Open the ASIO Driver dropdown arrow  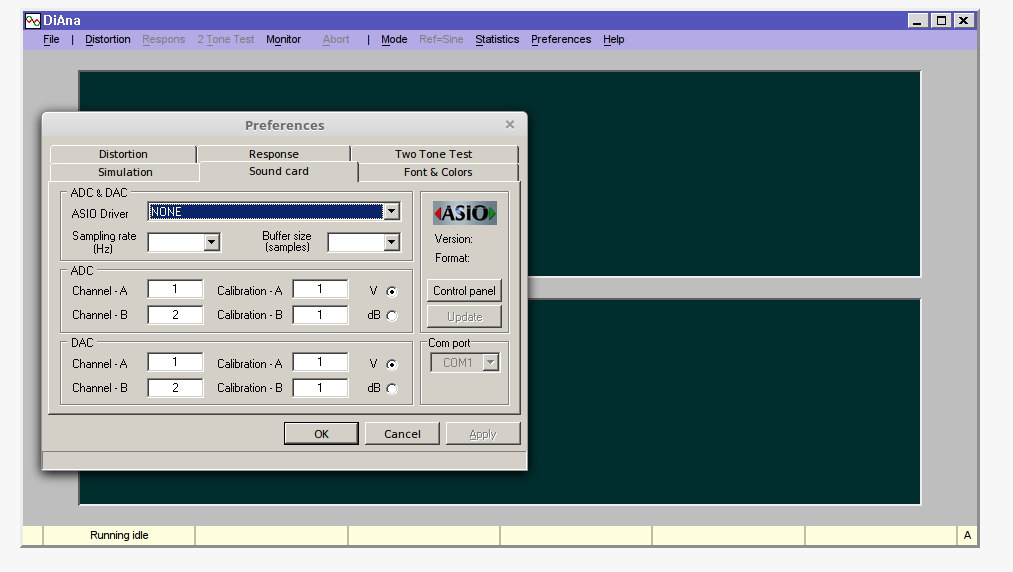[x=392, y=211]
